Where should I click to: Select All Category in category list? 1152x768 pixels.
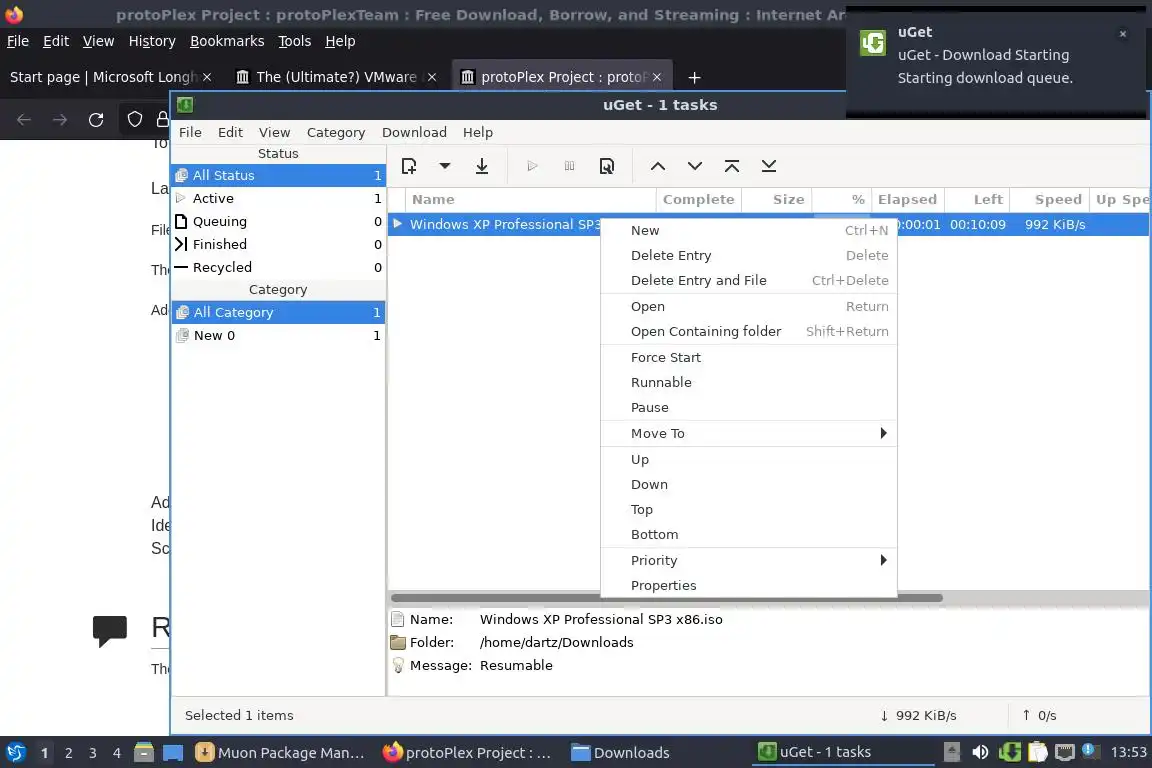pos(278,312)
